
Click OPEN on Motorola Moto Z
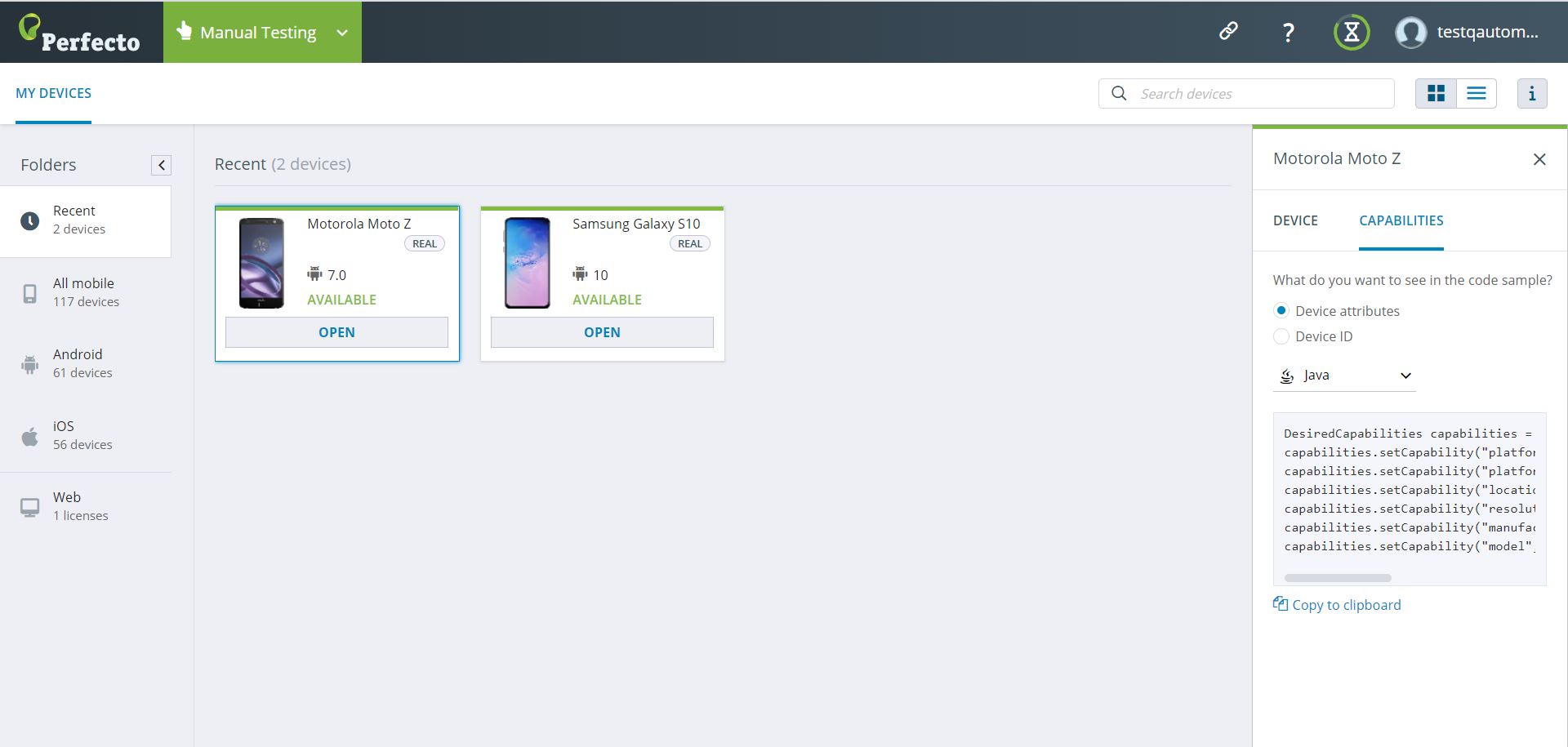(x=336, y=332)
